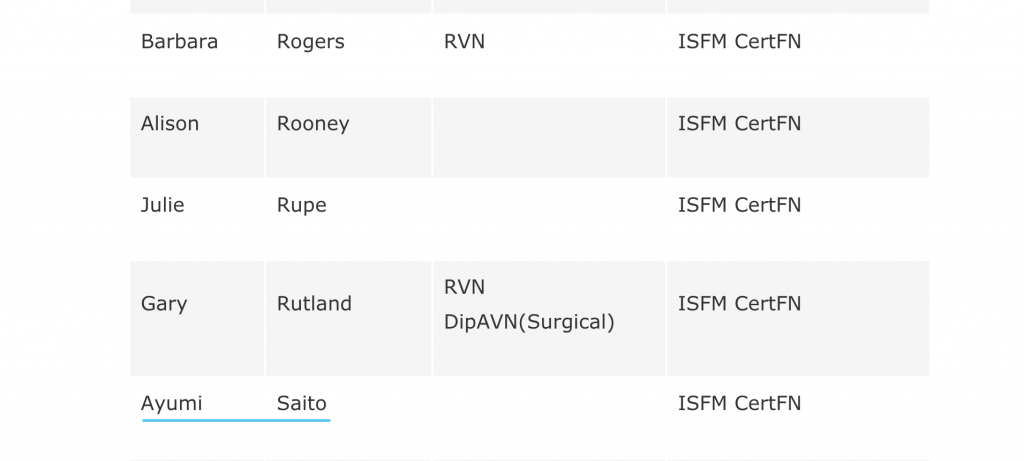
Task: Click the empty qualification cell in Rupe's row
Action: pos(549,219)
